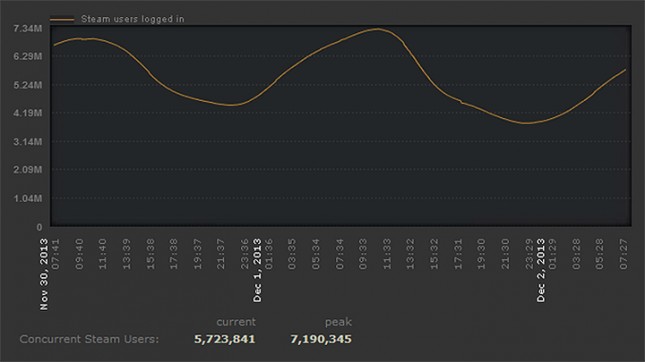
Task: Click the 15:32 time label
Action: pos(434,254)
